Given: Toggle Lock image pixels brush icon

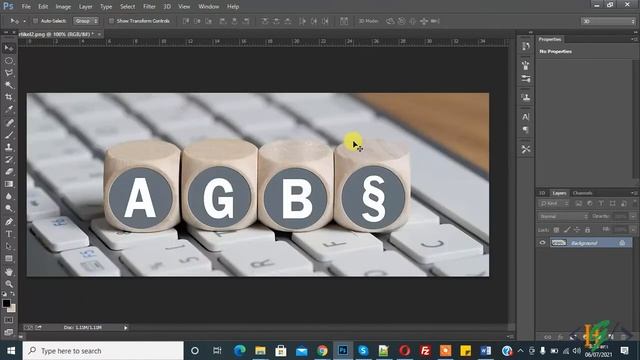Looking at the screenshot, I should [567, 230].
